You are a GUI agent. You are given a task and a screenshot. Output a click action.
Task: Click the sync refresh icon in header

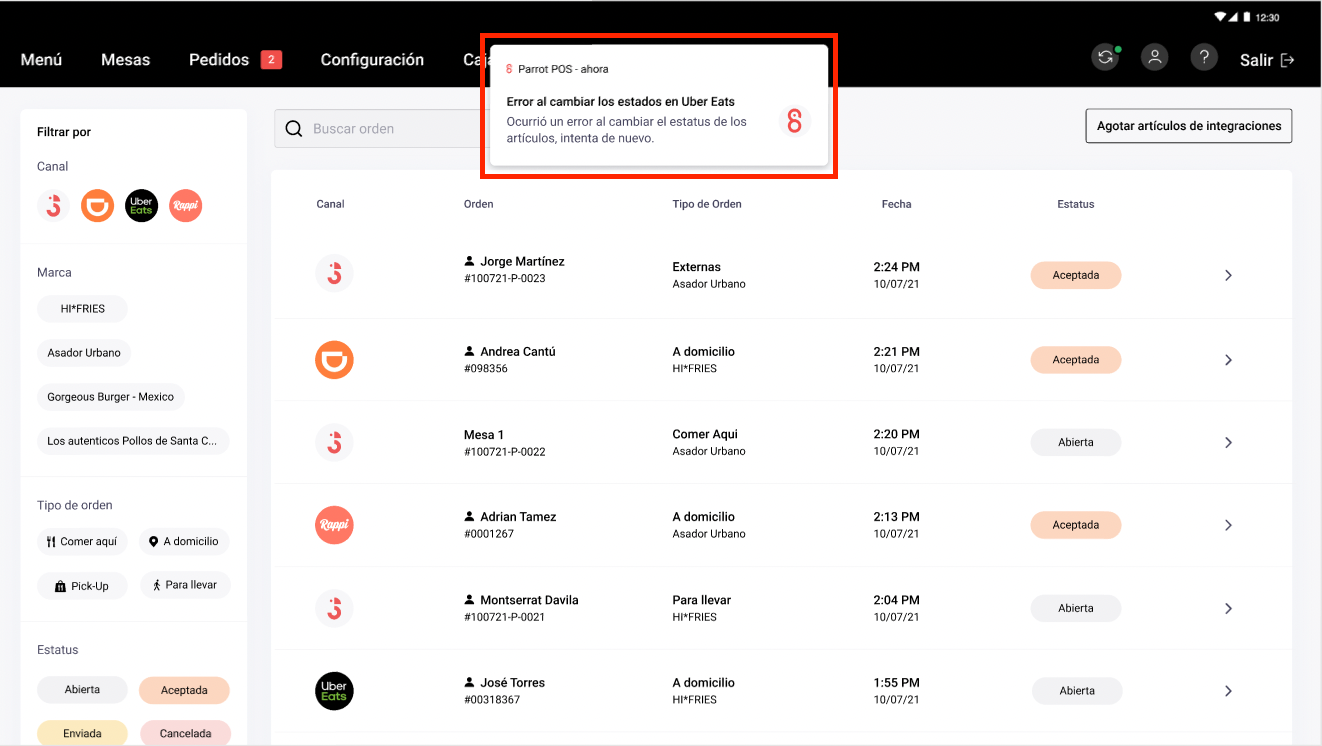1105,58
